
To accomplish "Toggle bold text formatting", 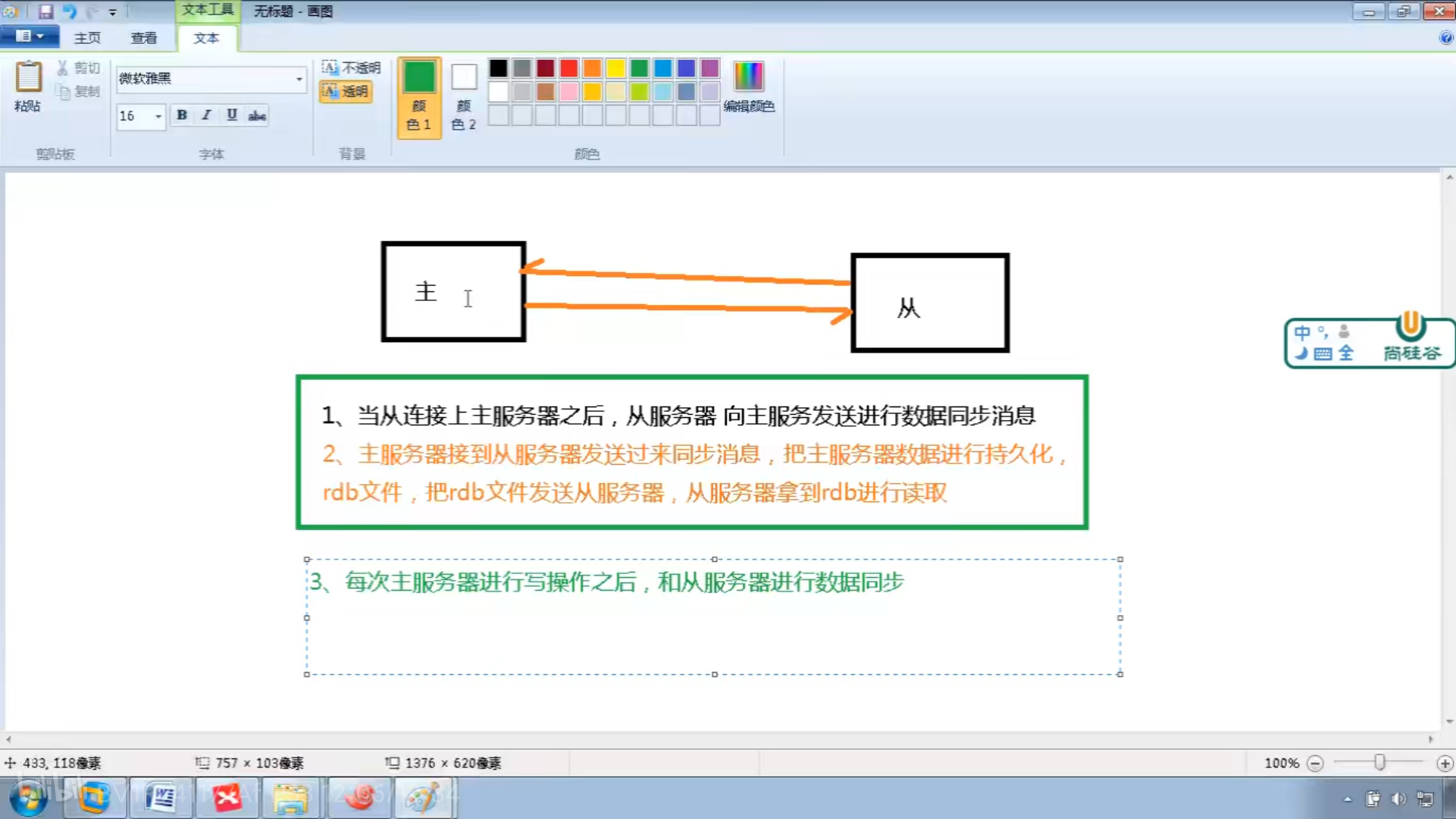I will tap(182, 115).
